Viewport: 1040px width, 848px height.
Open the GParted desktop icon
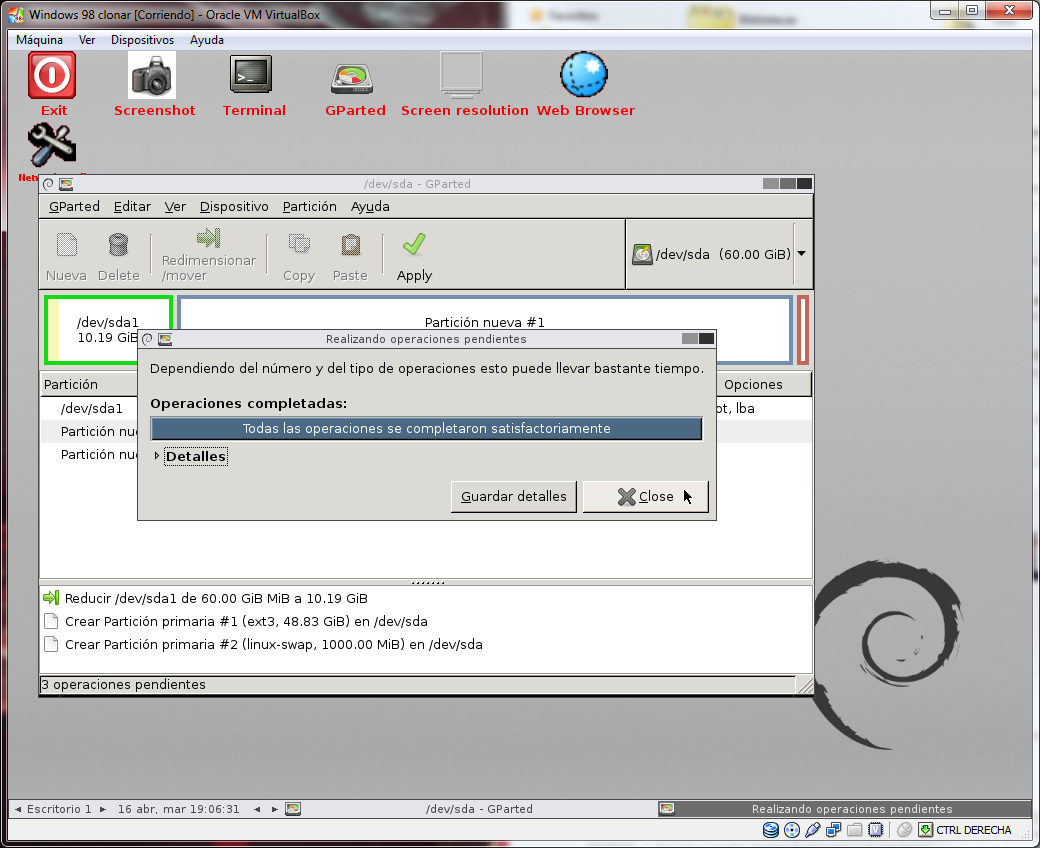(352, 79)
